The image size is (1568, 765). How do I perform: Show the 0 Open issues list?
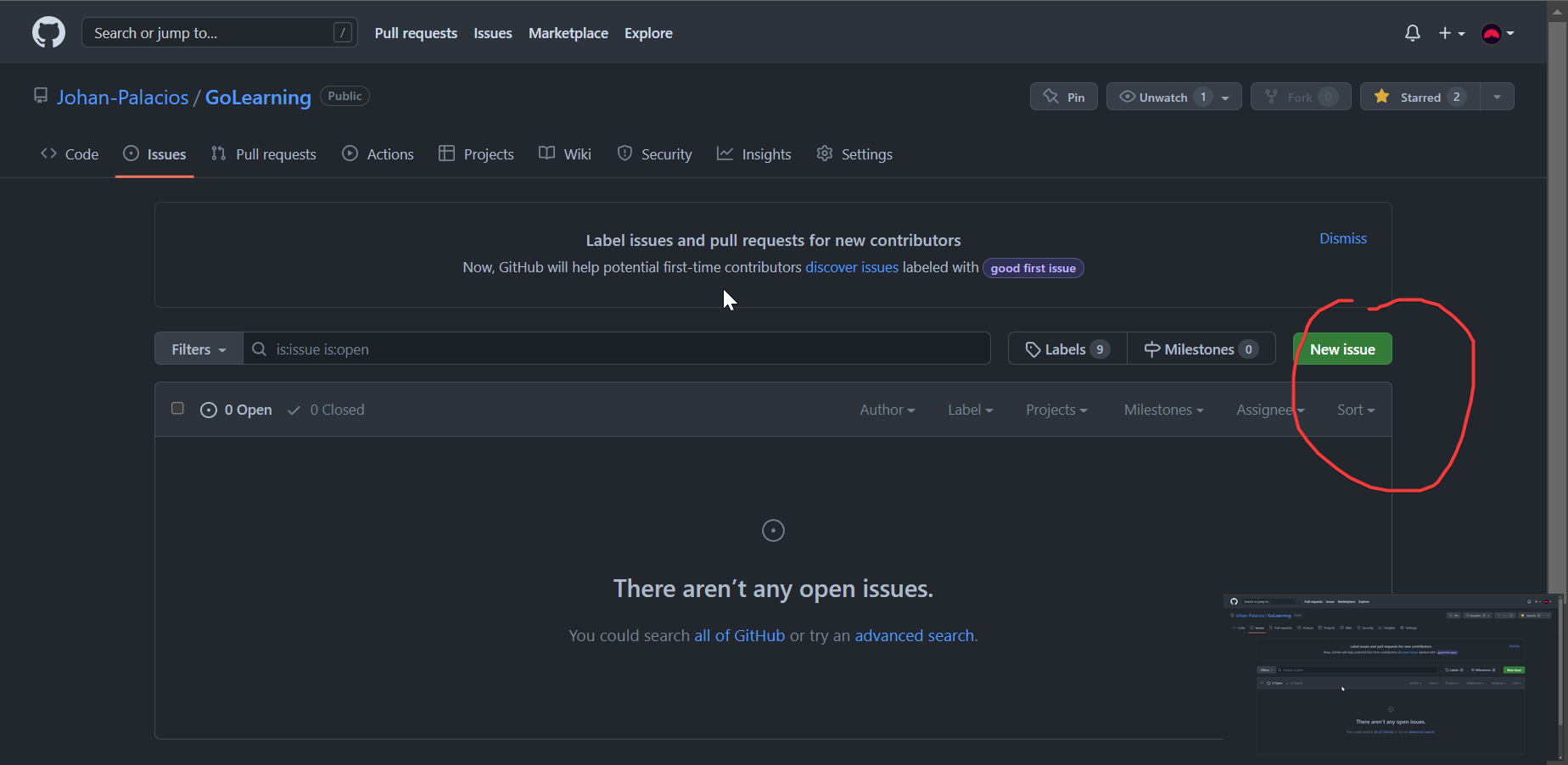click(x=236, y=410)
